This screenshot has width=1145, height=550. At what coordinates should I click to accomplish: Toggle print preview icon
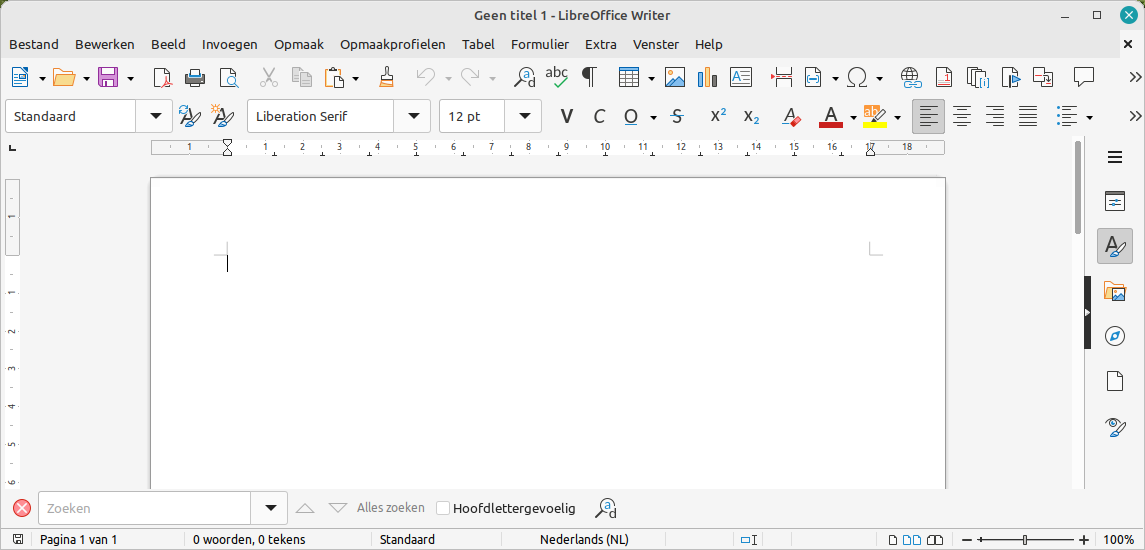[229, 77]
